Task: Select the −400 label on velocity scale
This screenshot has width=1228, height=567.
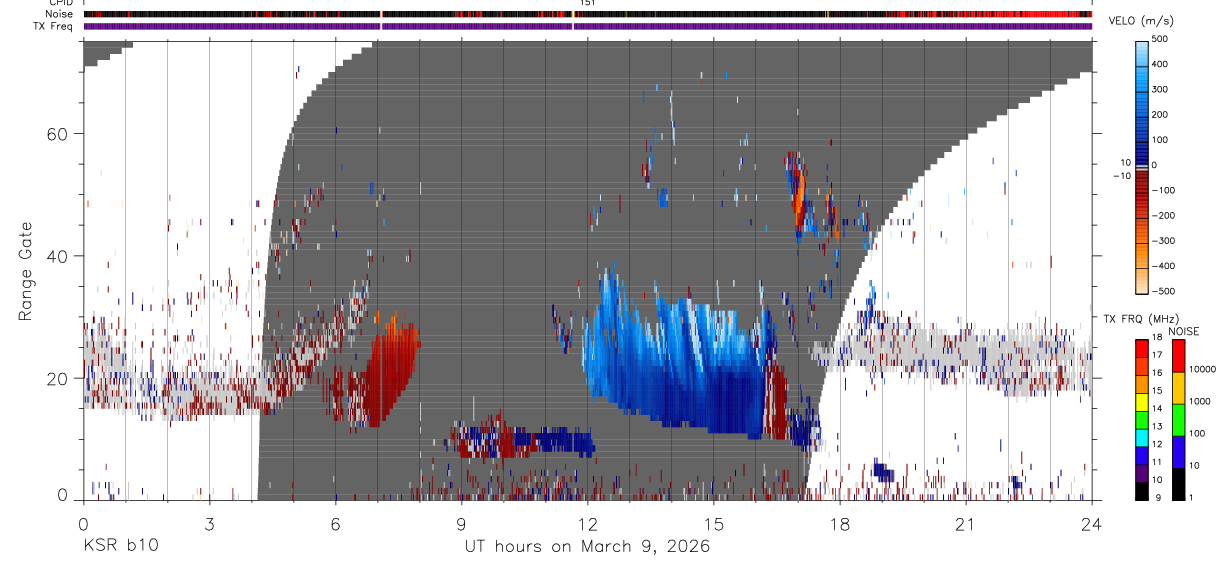Action: [x=1165, y=266]
